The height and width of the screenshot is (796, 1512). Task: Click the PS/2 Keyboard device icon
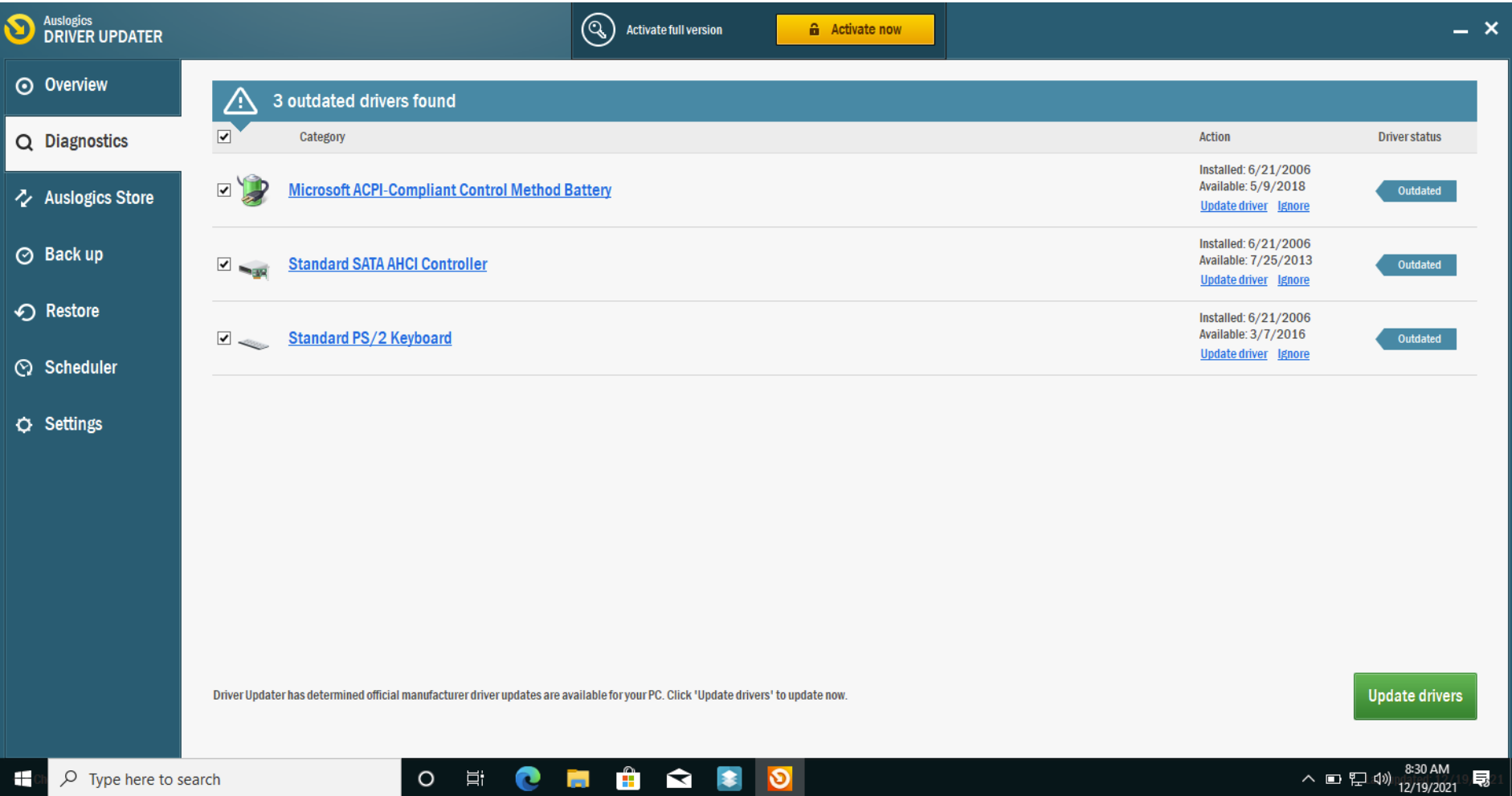pyautogui.click(x=254, y=344)
